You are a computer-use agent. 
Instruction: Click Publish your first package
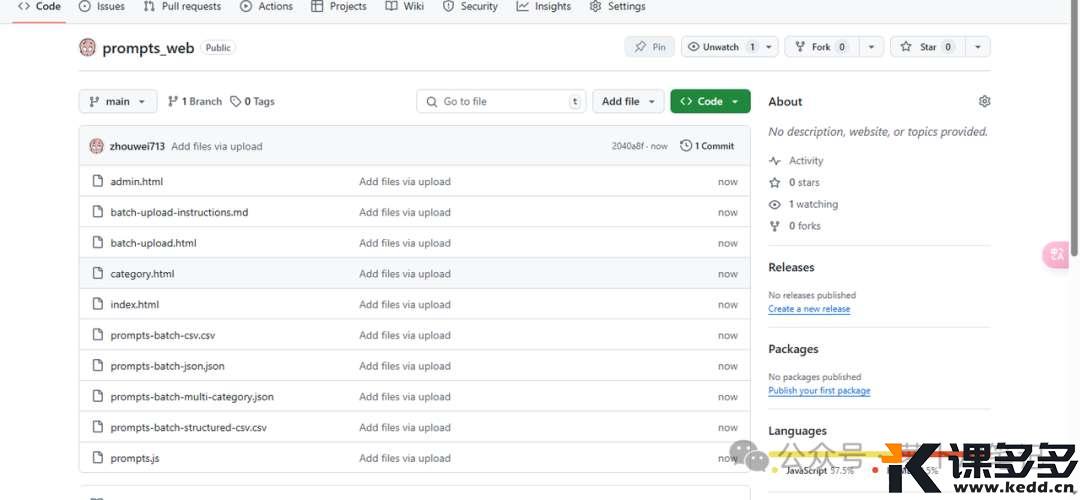pyautogui.click(x=820, y=391)
